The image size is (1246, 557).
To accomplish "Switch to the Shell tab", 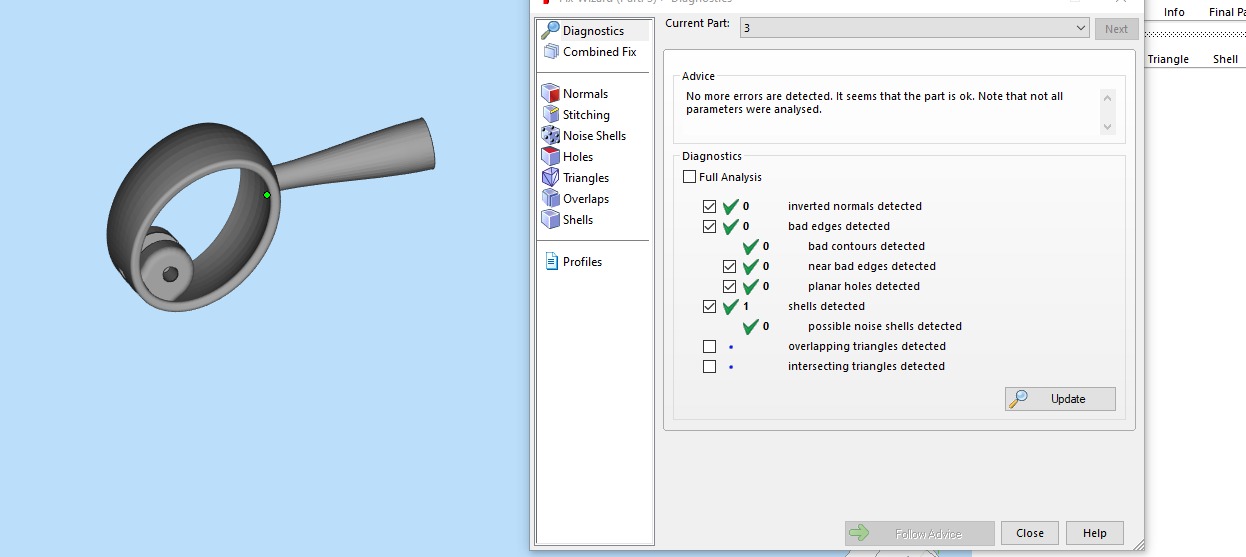I will click(1225, 59).
